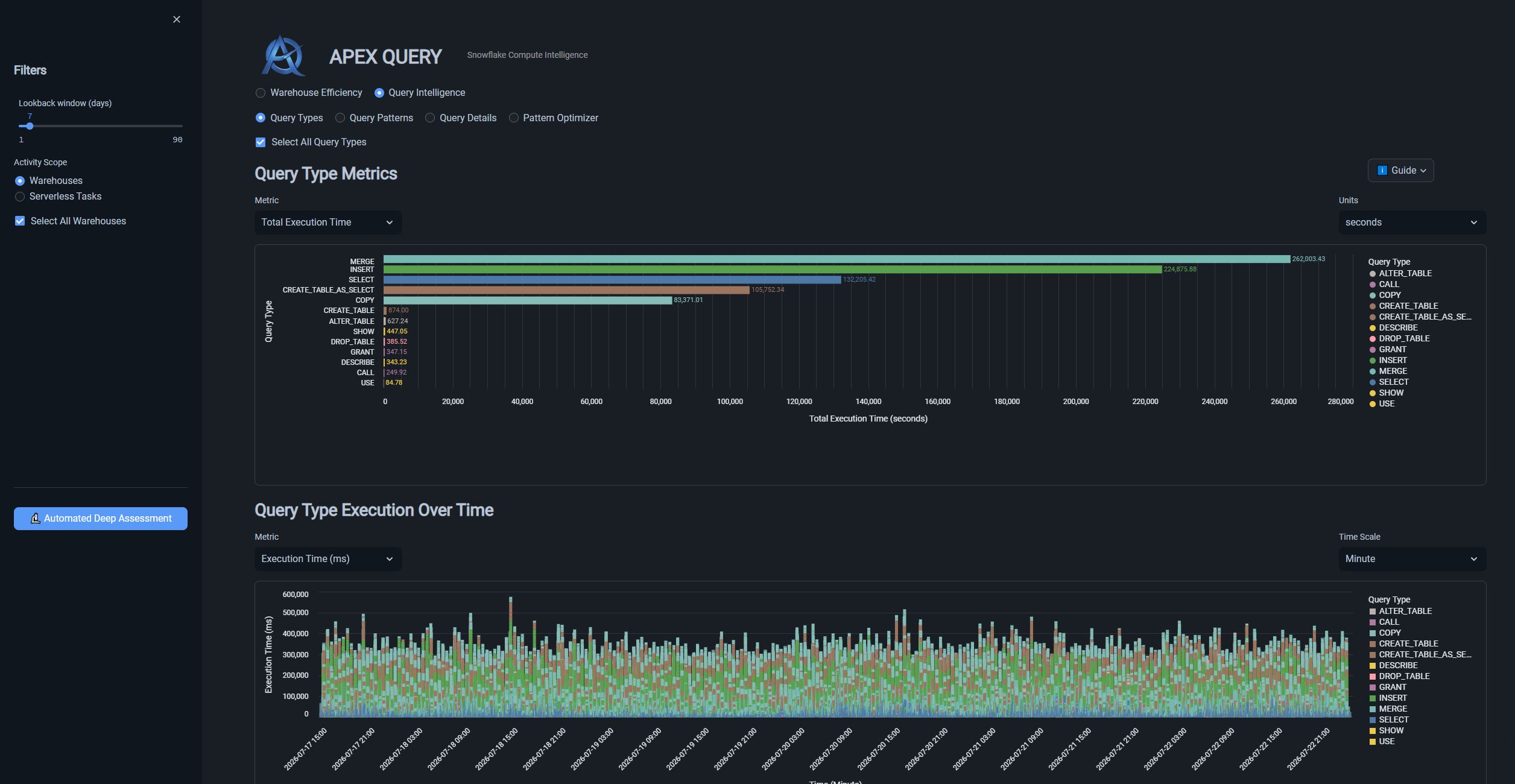Click SHOW legend square in Execution Over Time
1515x784 pixels.
(1373, 731)
